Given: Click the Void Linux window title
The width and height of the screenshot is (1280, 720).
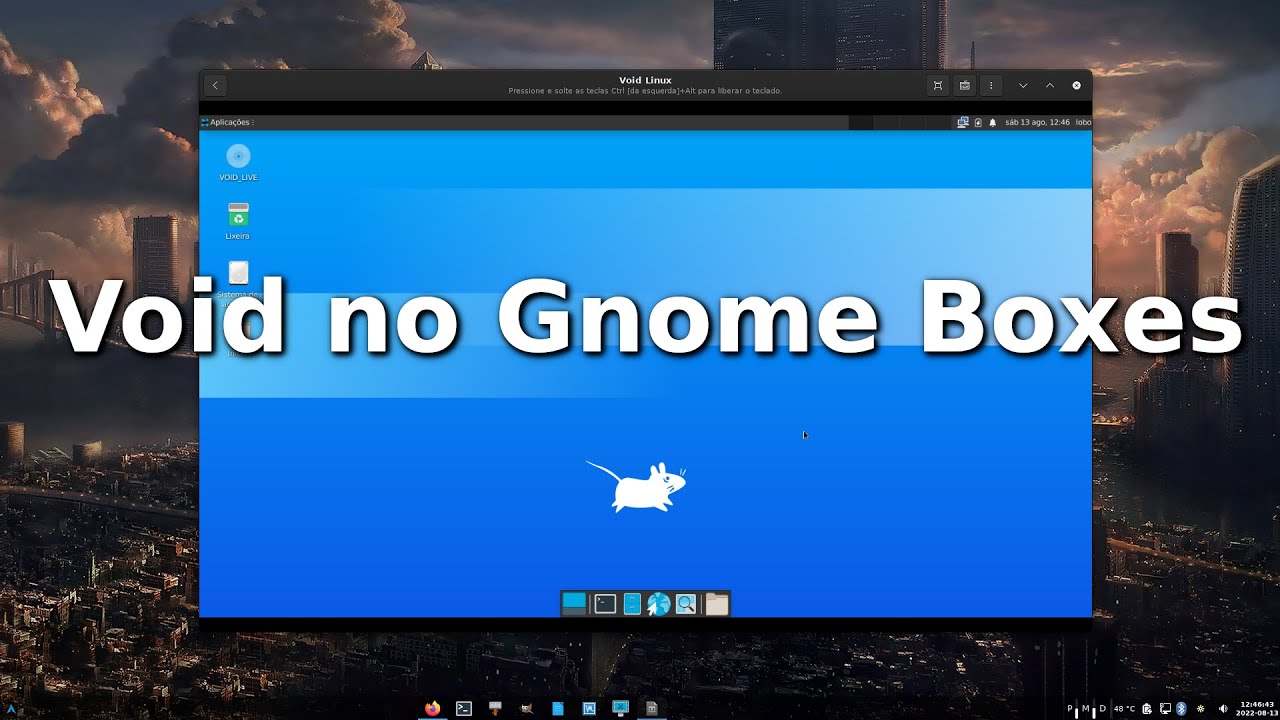Looking at the screenshot, I should 645,80.
